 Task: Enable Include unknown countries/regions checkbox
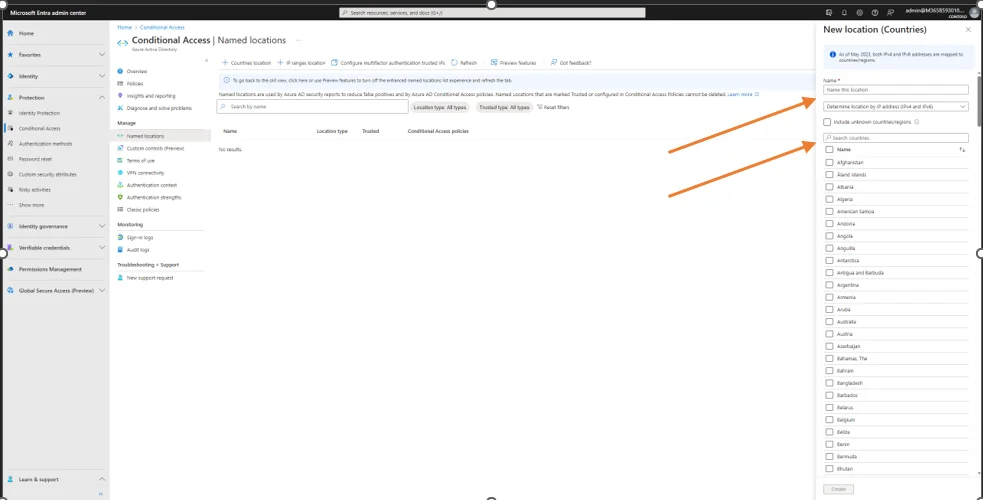coord(828,122)
